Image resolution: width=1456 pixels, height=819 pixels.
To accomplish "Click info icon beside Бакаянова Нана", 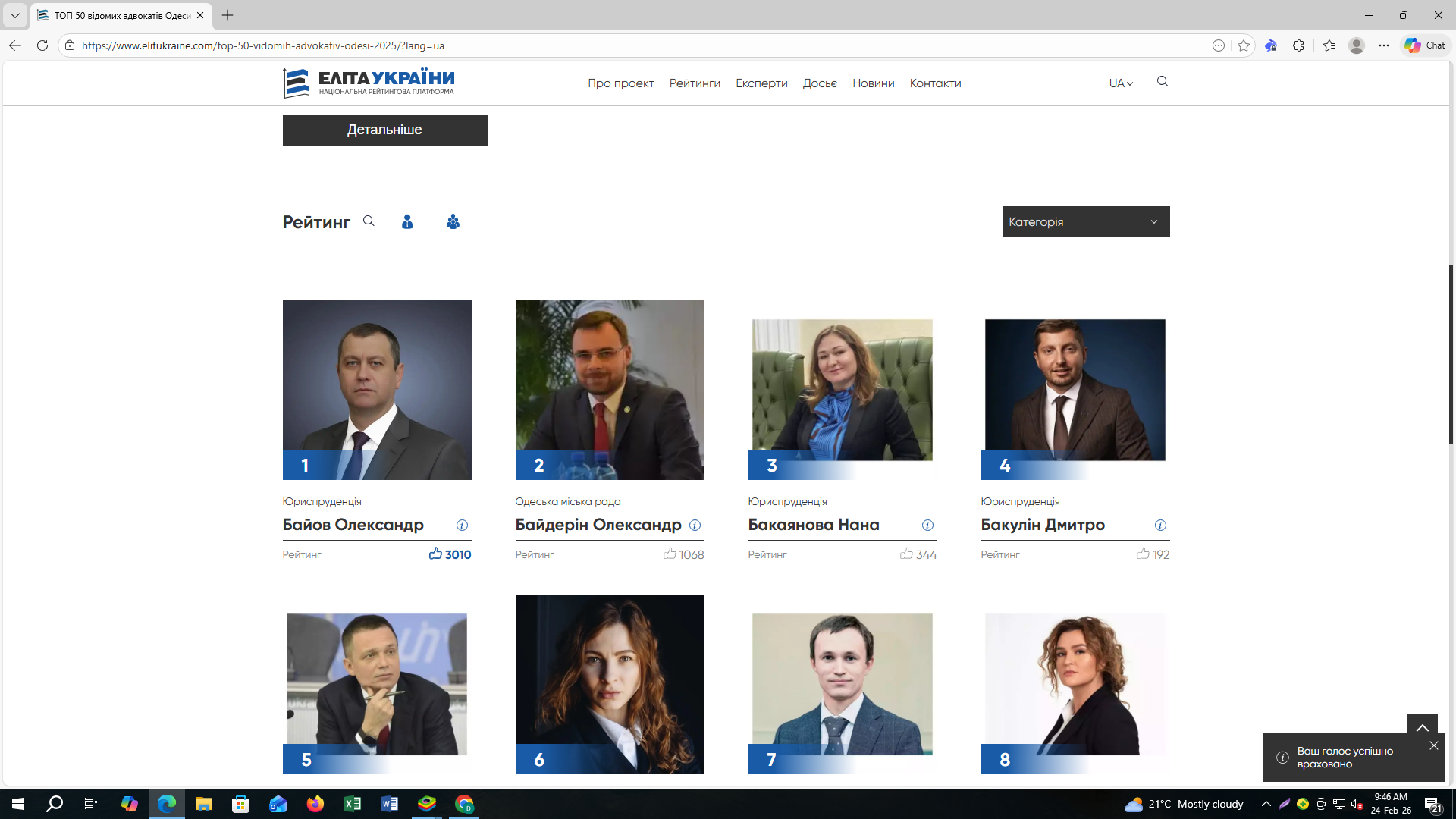I will point(927,526).
